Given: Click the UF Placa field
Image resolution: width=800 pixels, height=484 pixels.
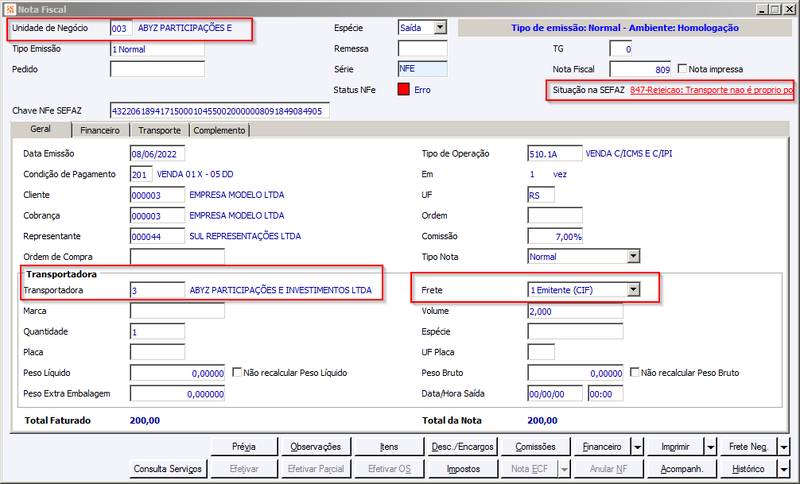Looking at the screenshot, I should 541,352.
